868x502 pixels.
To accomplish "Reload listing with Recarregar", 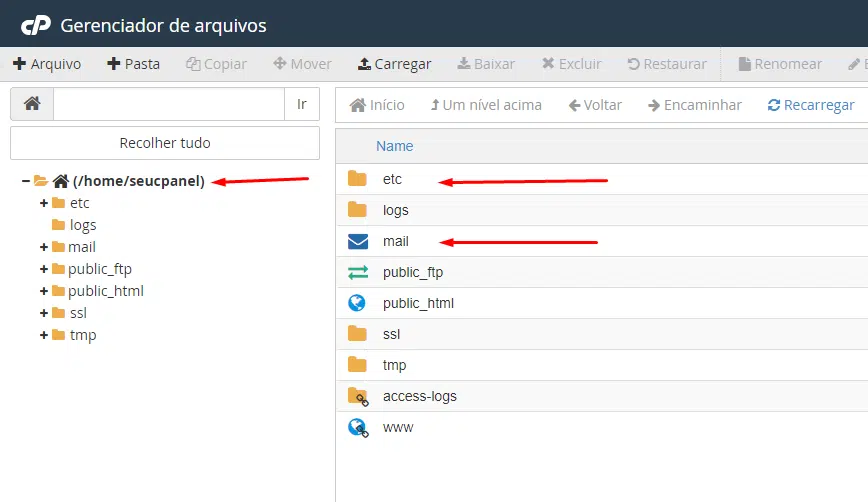I will 811,105.
